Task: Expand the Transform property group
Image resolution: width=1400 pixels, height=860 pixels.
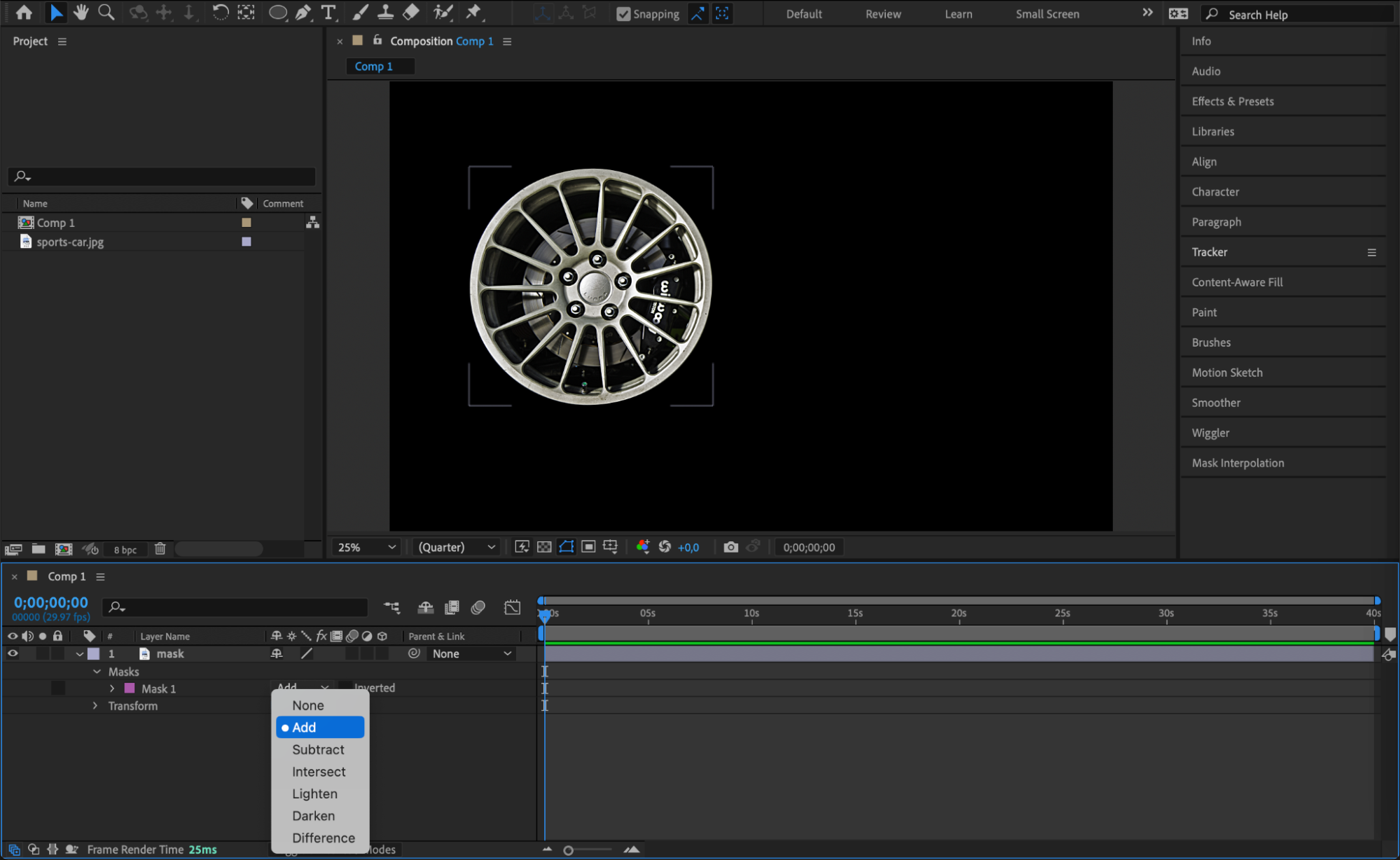Action: [96, 706]
